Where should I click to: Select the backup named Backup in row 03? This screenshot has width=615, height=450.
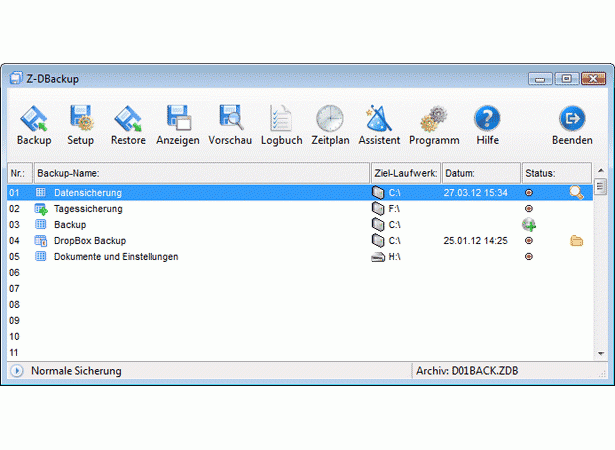(300, 225)
